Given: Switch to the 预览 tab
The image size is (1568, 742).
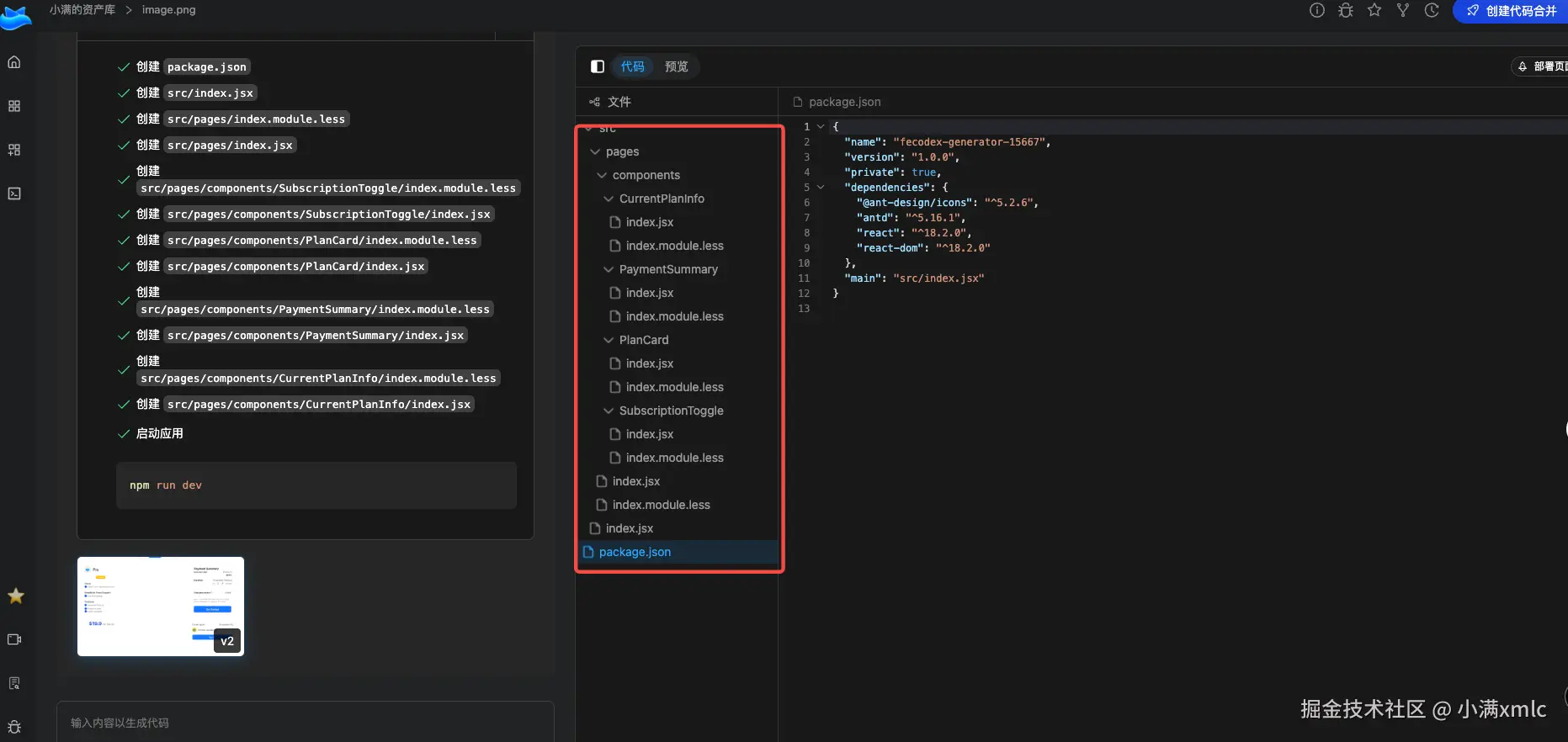Looking at the screenshot, I should [676, 66].
